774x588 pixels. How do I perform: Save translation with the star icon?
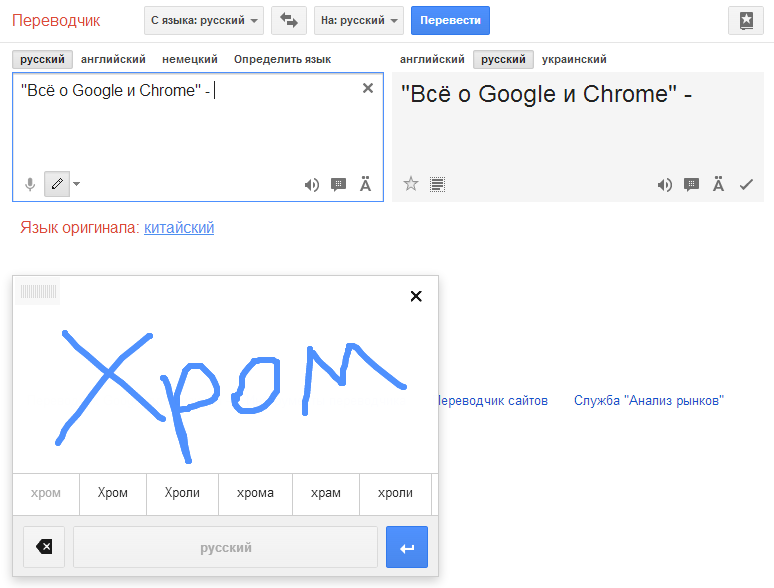point(411,184)
